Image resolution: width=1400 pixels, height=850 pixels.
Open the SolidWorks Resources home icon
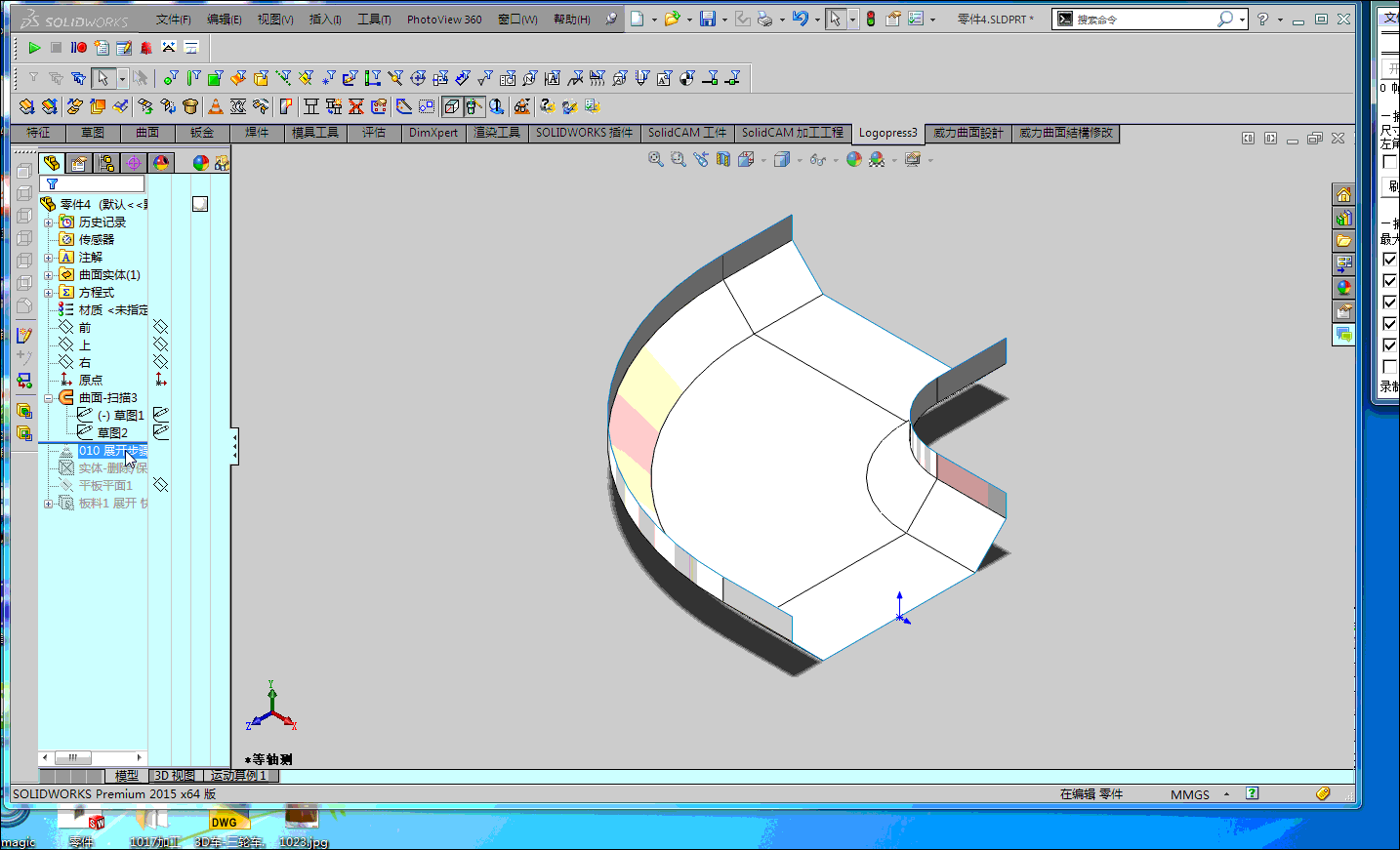tap(1344, 195)
